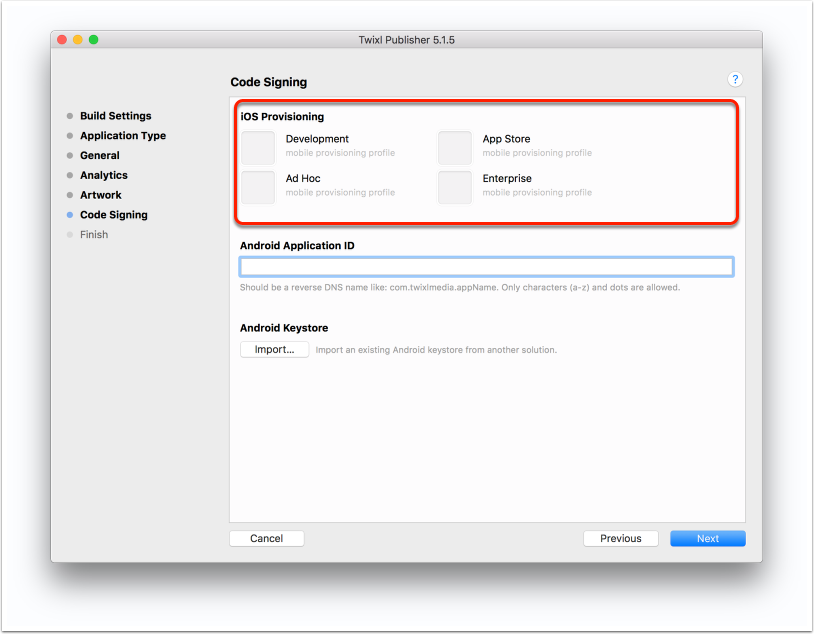Open the Code Signing step
The width and height of the screenshot is (814, 634).
(113, 214)
